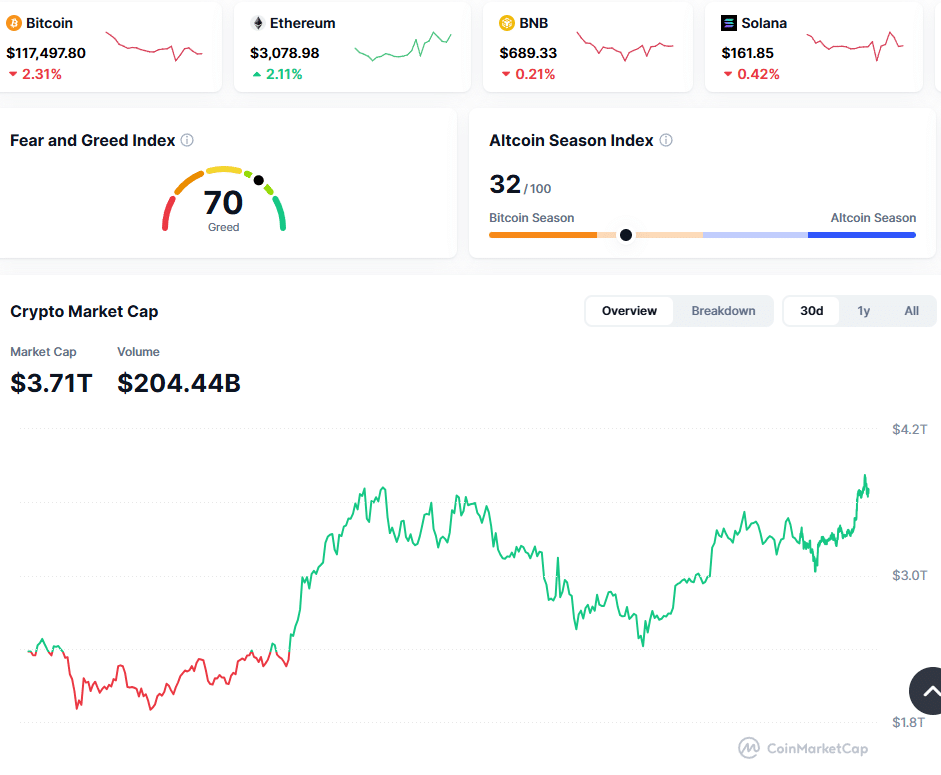
Task: Click Ethereum price $3,078.98
Action: [x=284, y=53]
